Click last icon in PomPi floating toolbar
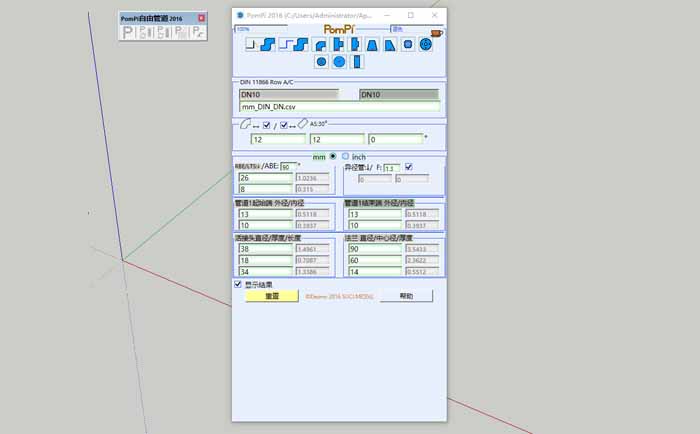This screenshot has width=700, height=434. [x=199, y=33]
